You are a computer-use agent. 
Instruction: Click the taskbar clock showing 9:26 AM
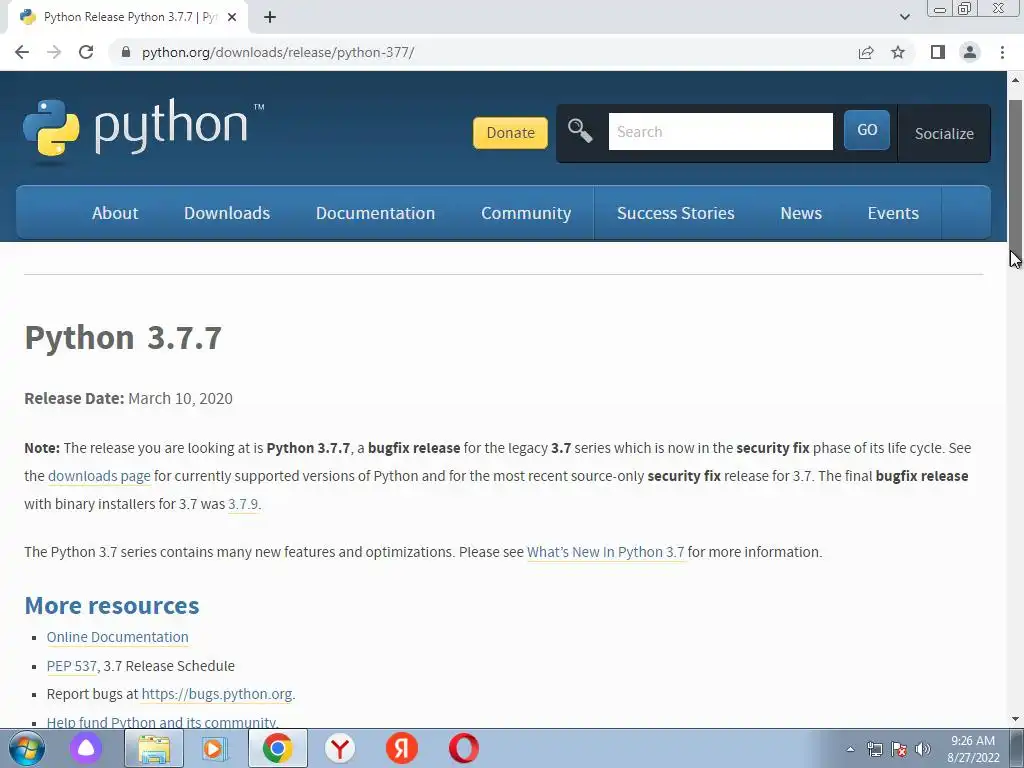(x=973, y=749)
